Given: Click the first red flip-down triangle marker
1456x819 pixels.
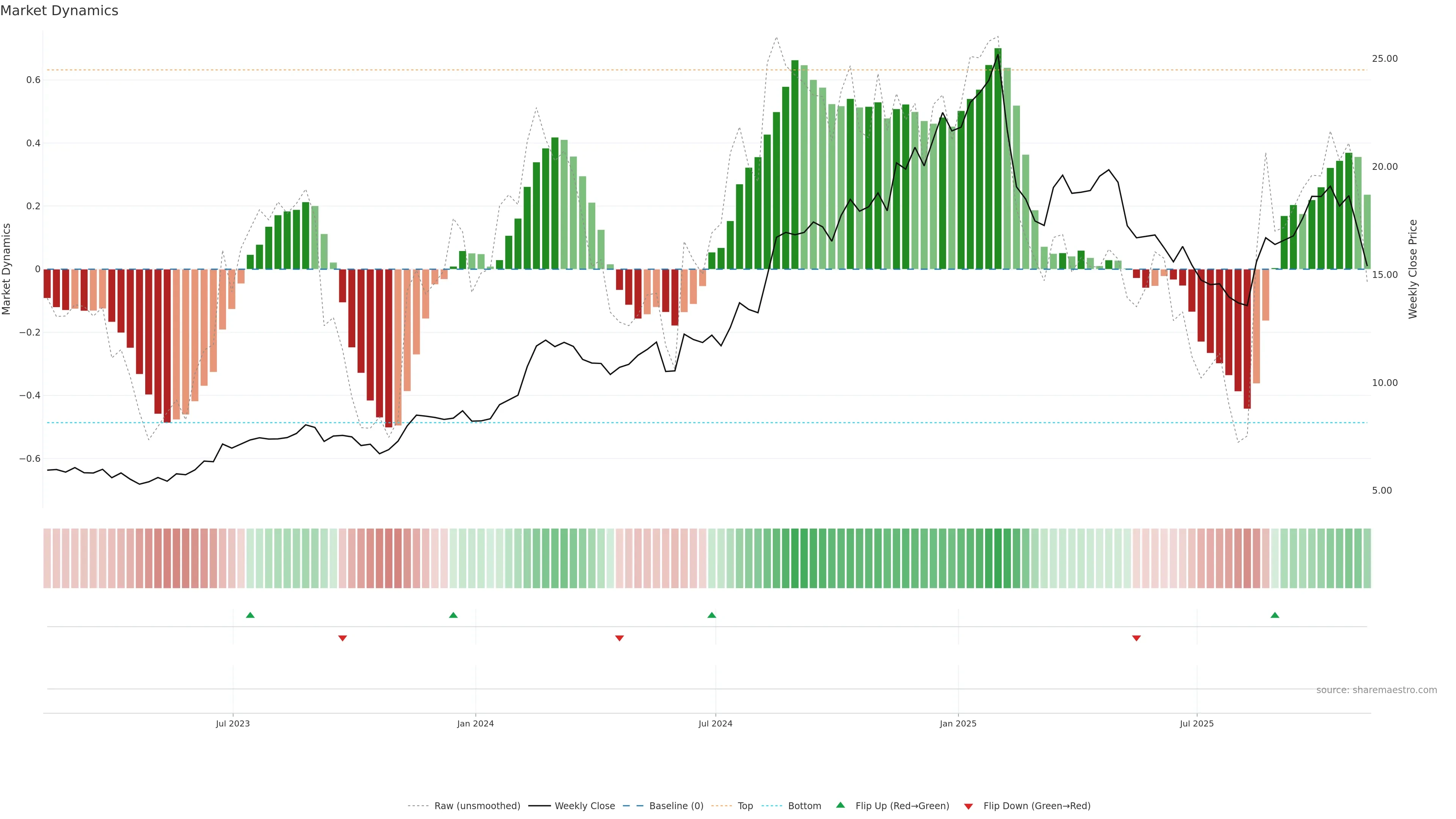Looking at the screenshot, I should coord(342,638).
